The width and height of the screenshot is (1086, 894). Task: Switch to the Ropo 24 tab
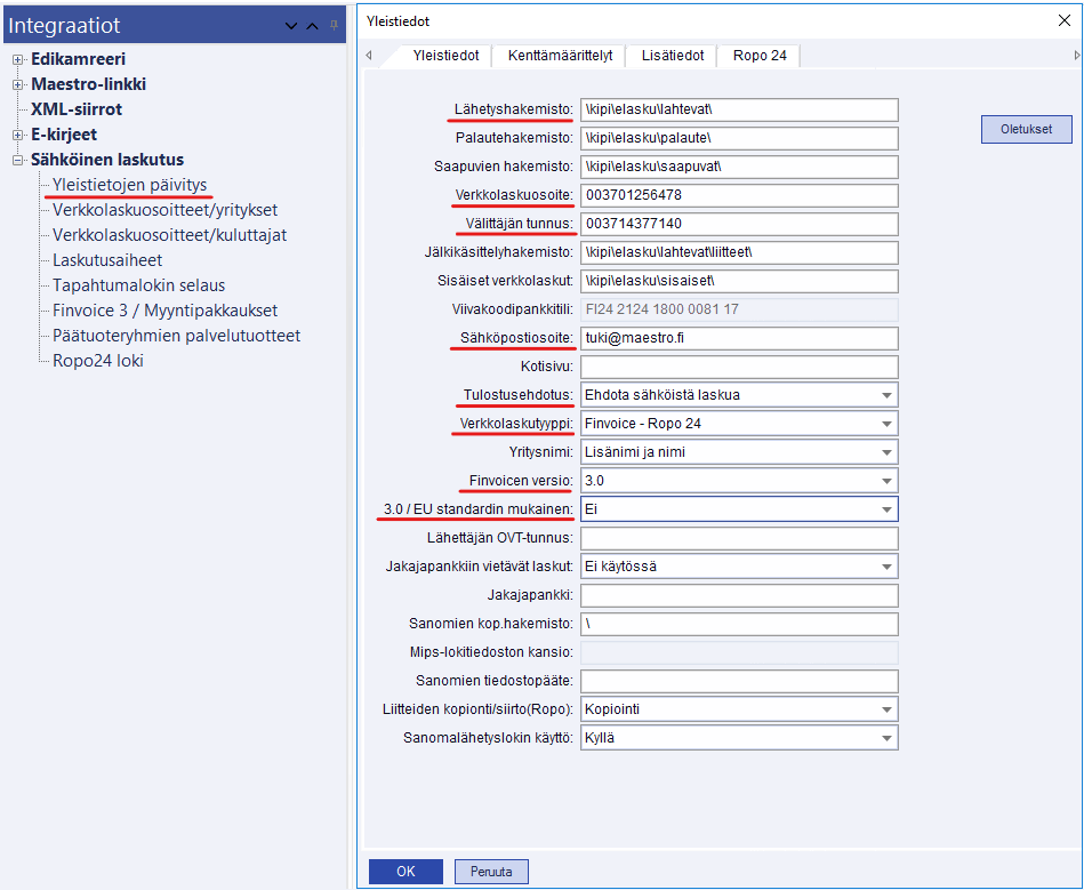tap(759, 56)
